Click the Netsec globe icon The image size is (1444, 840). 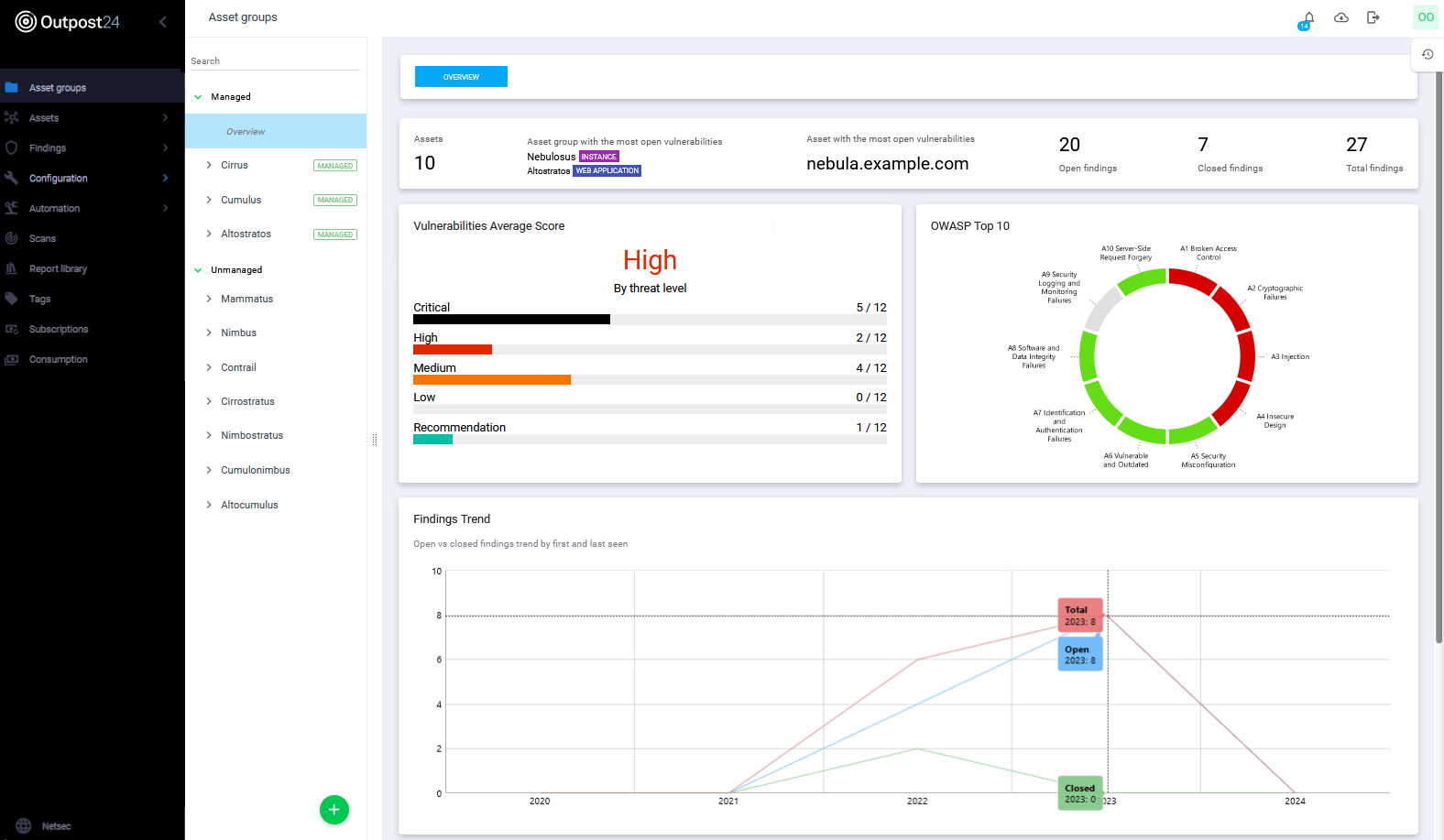coord(24,826)
